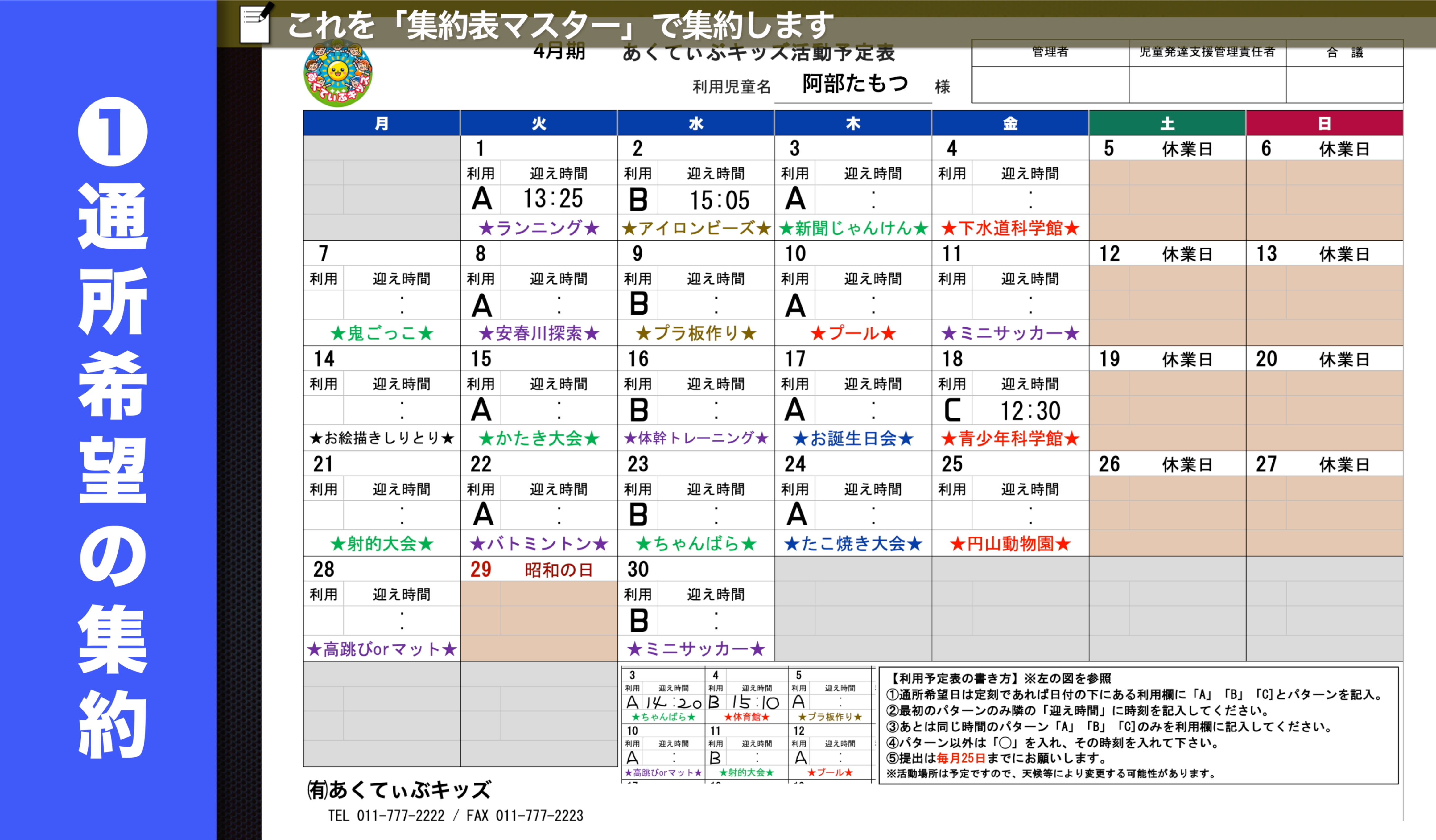Select the 火 weekday column header
Screen dimensions: 1436x840
click(x=538, y=123)
